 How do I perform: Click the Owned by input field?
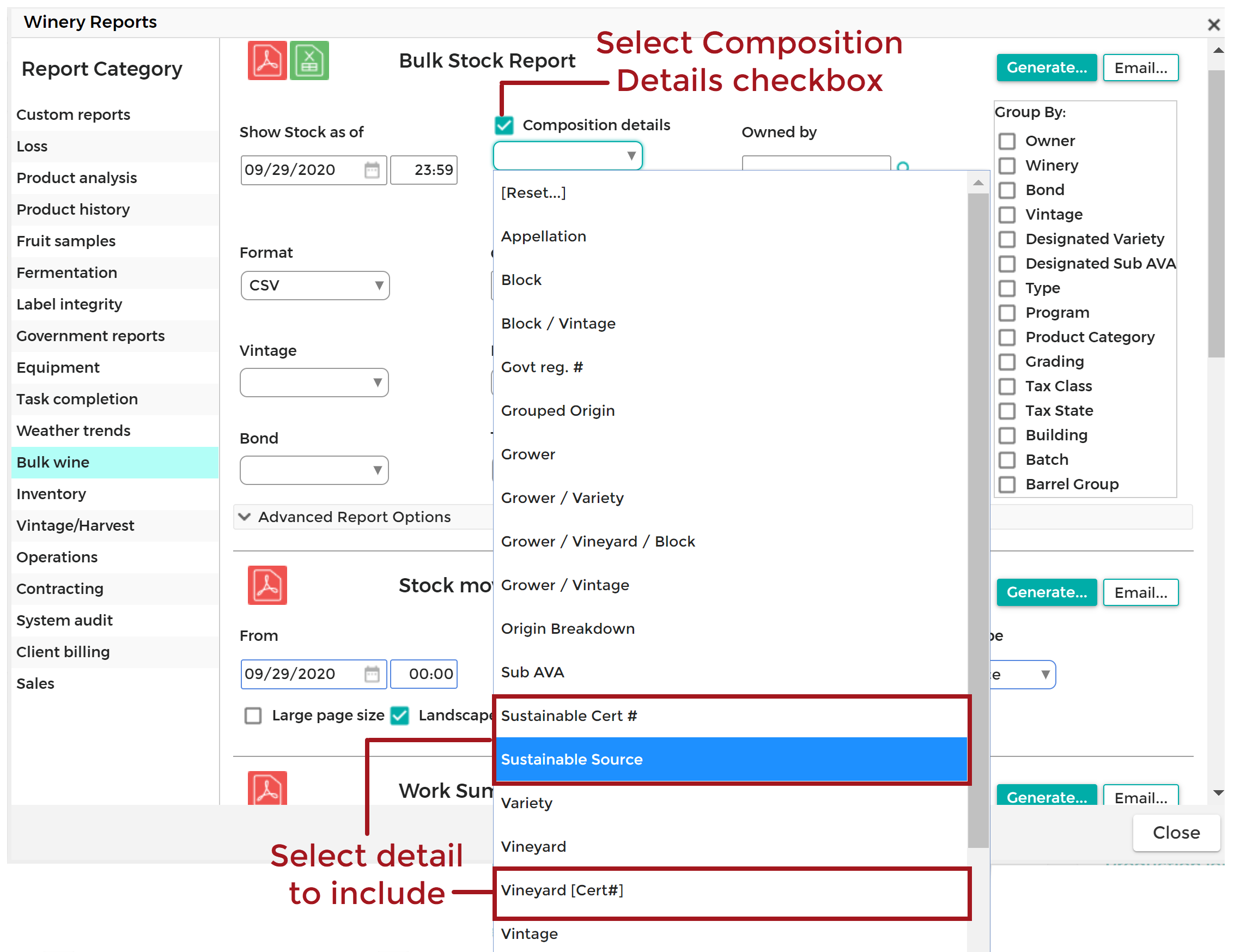tap(816, 163)
